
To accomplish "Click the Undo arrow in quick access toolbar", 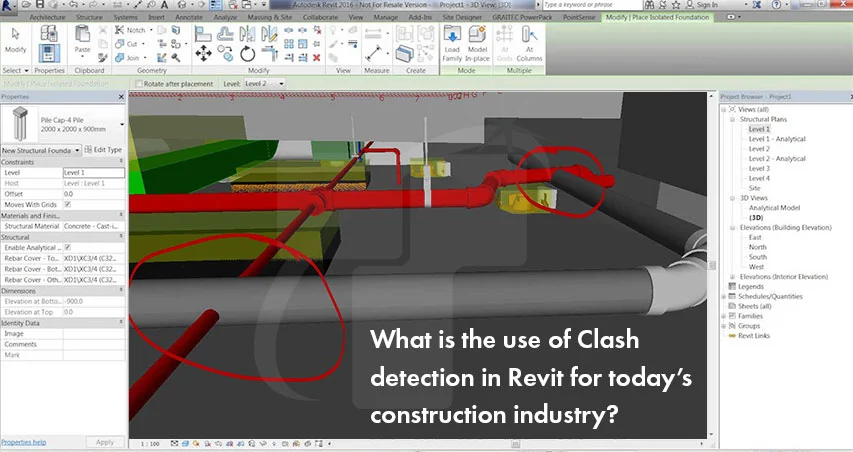I will tap(73, 4).
